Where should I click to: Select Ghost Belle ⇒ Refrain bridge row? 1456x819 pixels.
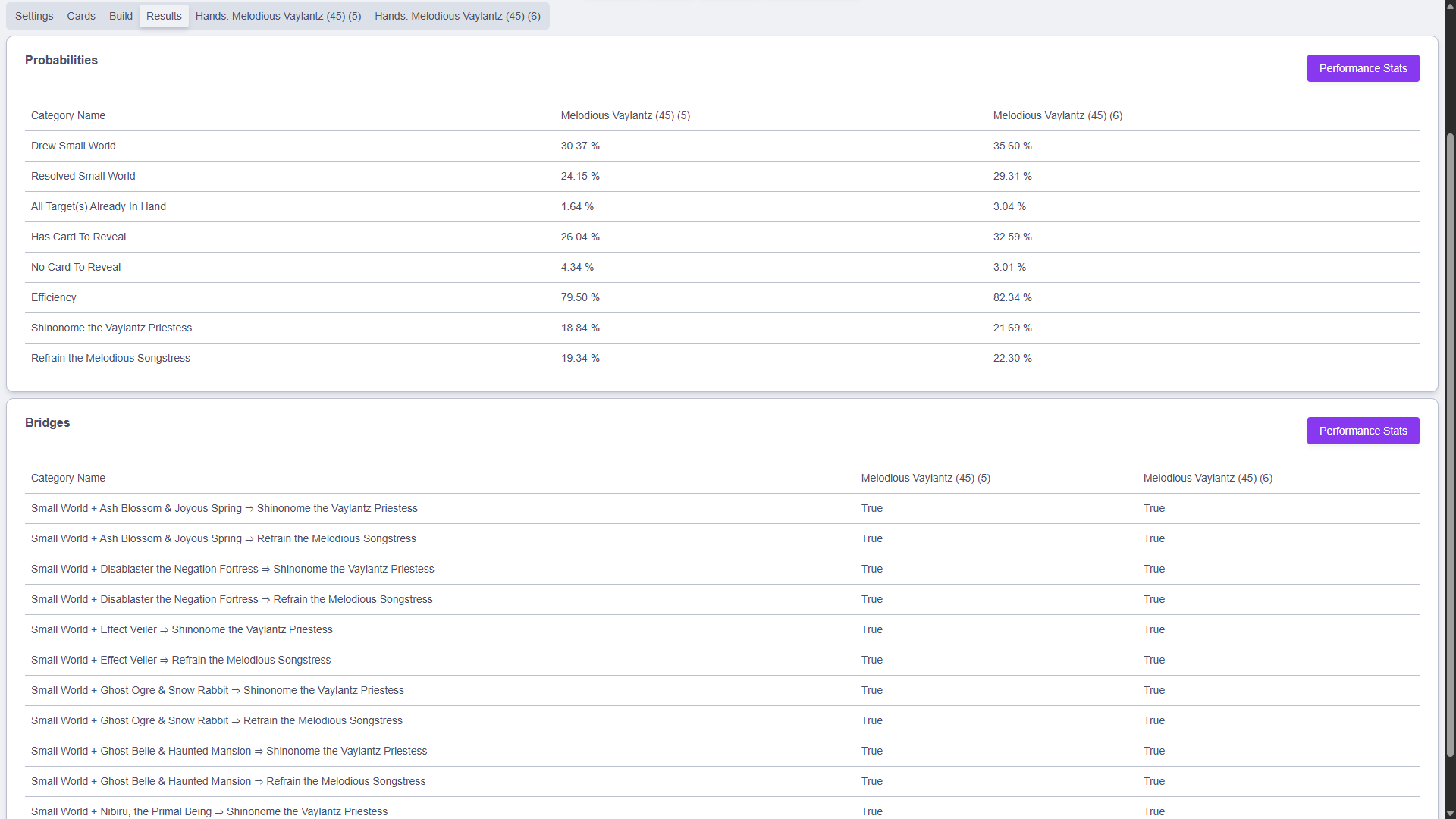722,781
